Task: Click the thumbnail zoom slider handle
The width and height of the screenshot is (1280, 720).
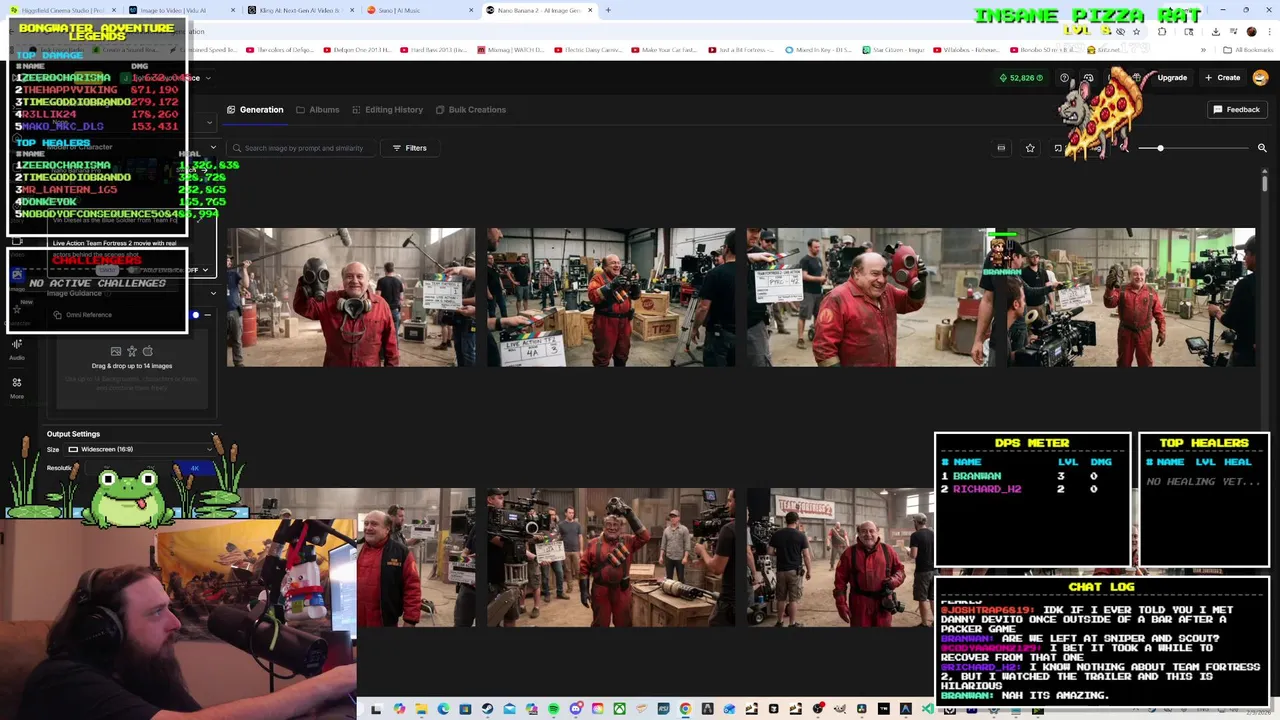Action: (x=1160, y=148)
